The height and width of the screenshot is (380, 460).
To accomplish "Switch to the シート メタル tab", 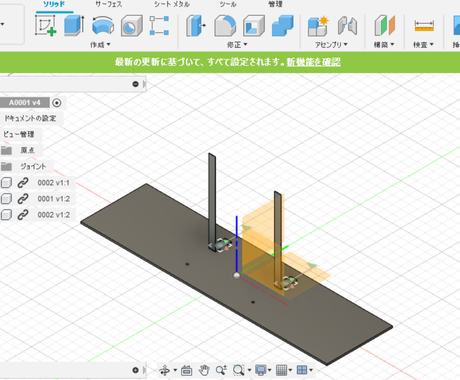I will 172,4.
